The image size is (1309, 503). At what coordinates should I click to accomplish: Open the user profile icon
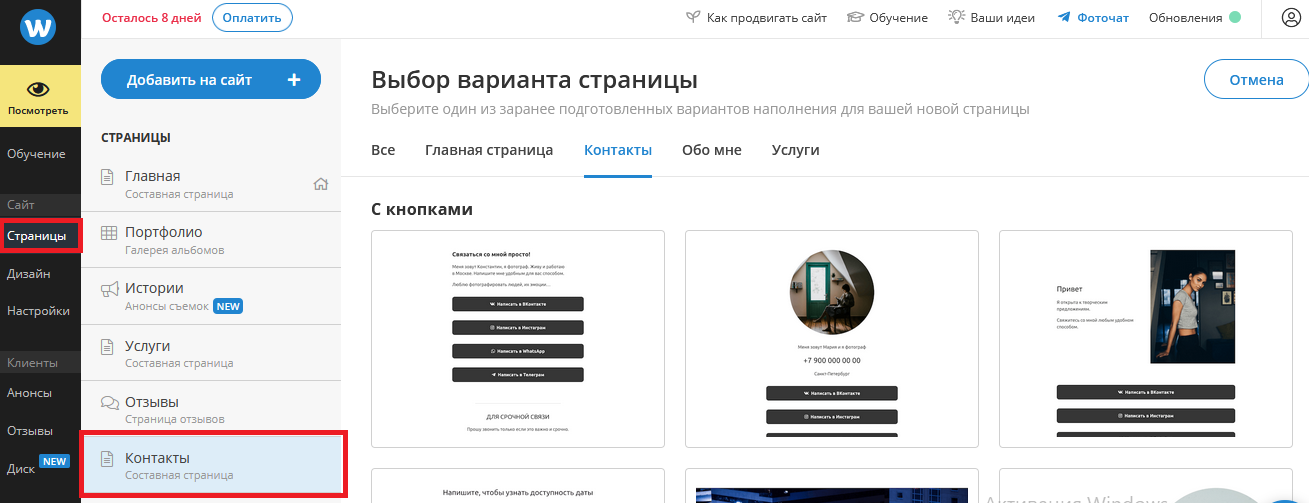[x=1291, y=18]
